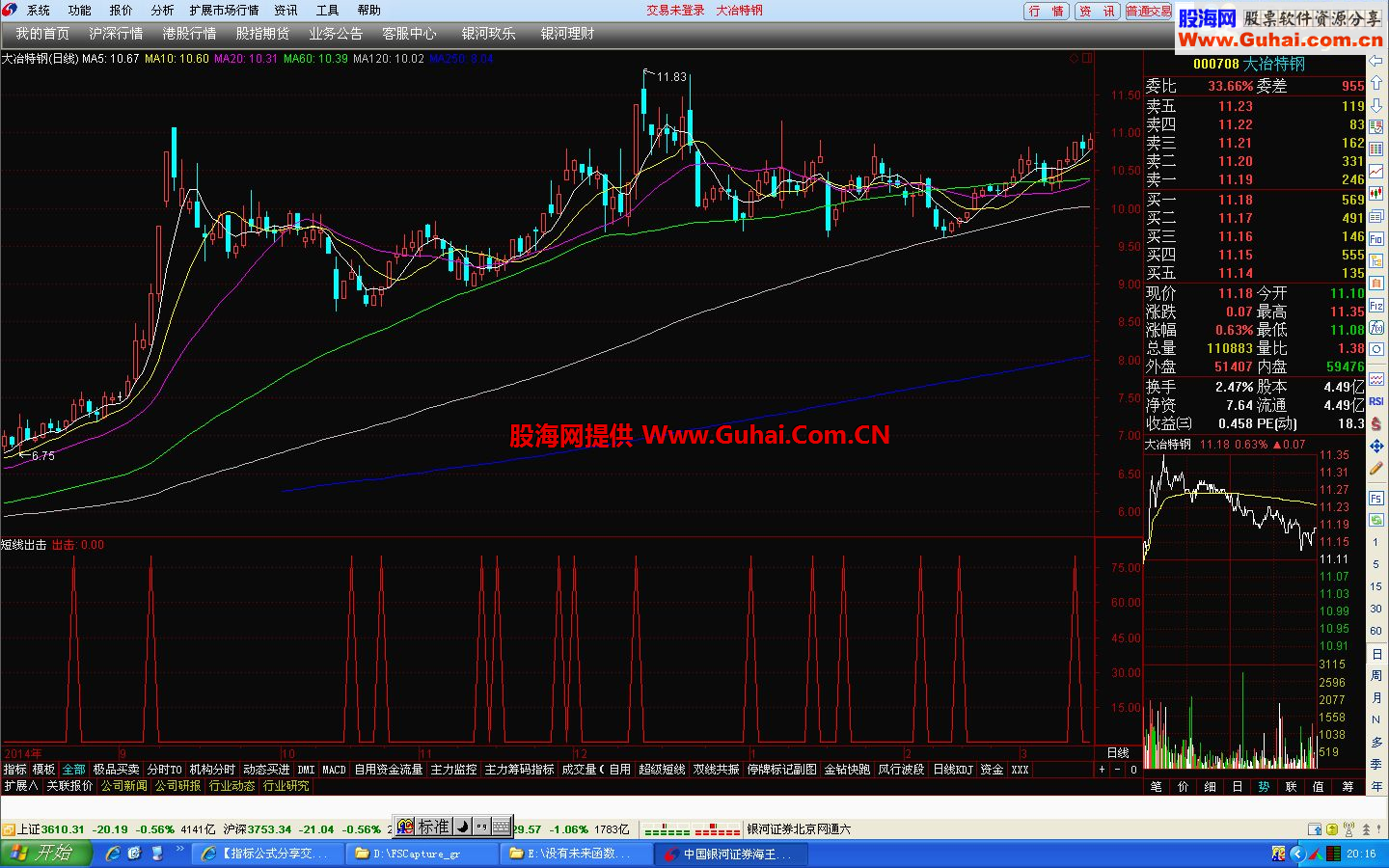Image resolution: width=1389 pixels, height=868 pixels.
Task: Open the 业务公告 tab
Action: coord(336,34)
